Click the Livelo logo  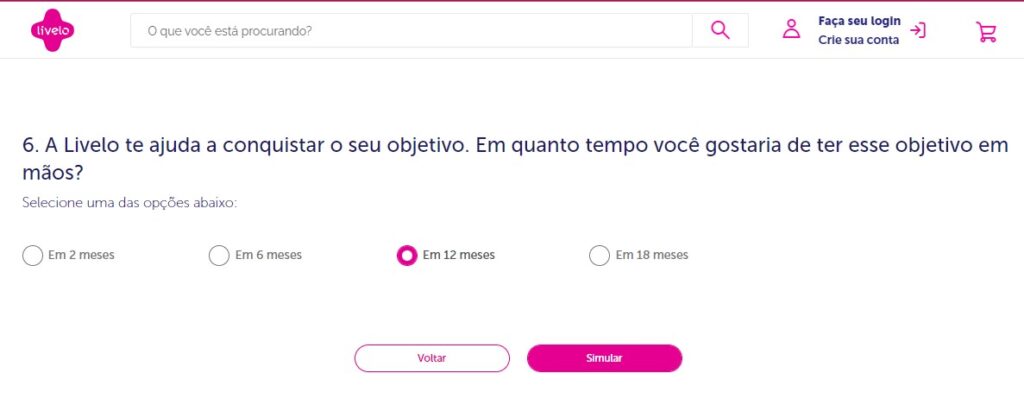(x=52, y=30)
